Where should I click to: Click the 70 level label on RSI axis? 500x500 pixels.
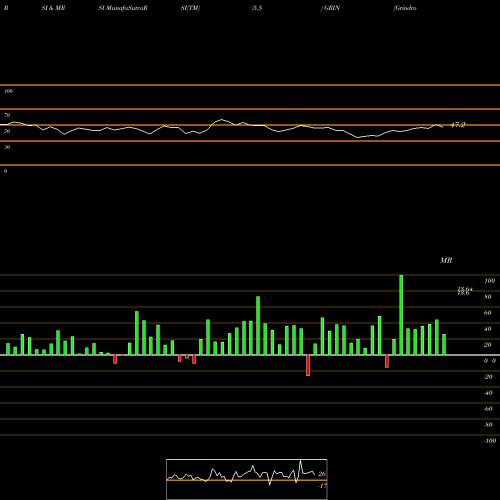pyautogui.click(x=7, y=115)
